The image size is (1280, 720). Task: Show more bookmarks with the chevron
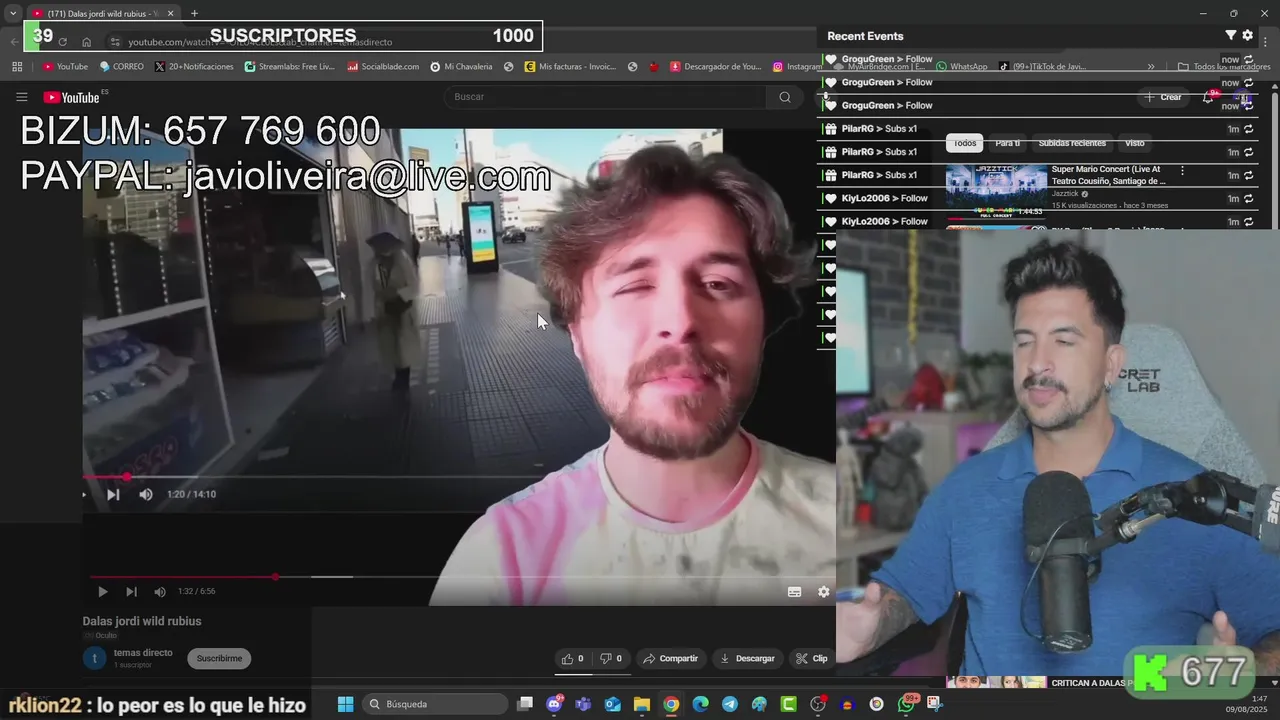1151,67
